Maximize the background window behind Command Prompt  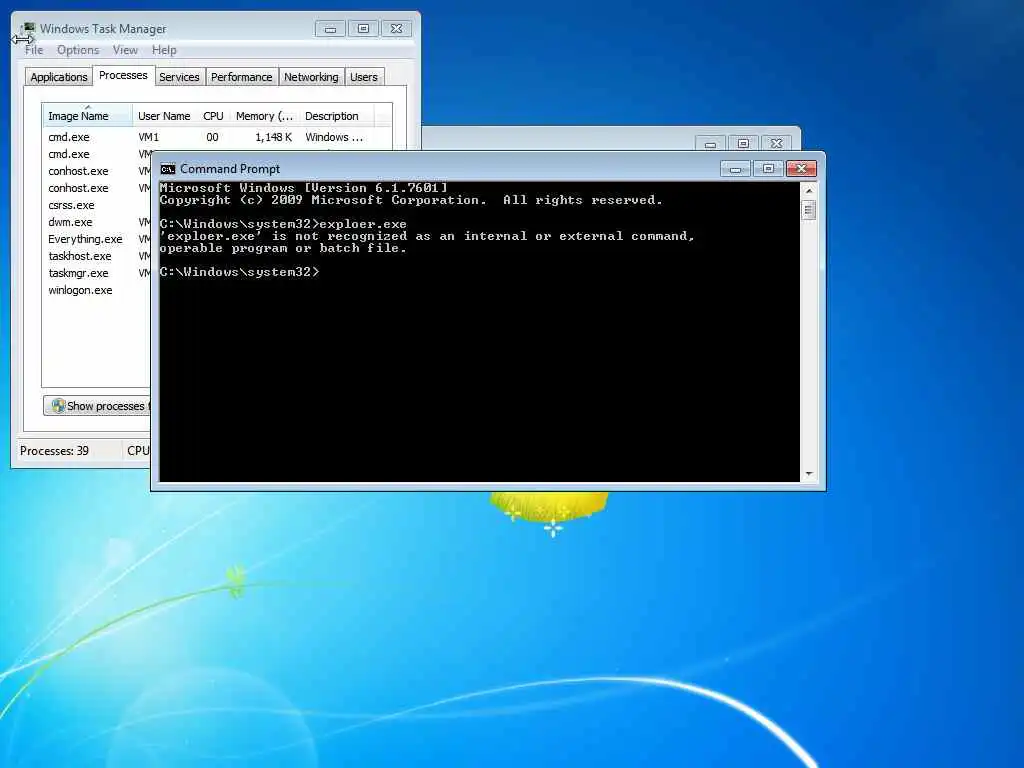[x=743, y=144]
